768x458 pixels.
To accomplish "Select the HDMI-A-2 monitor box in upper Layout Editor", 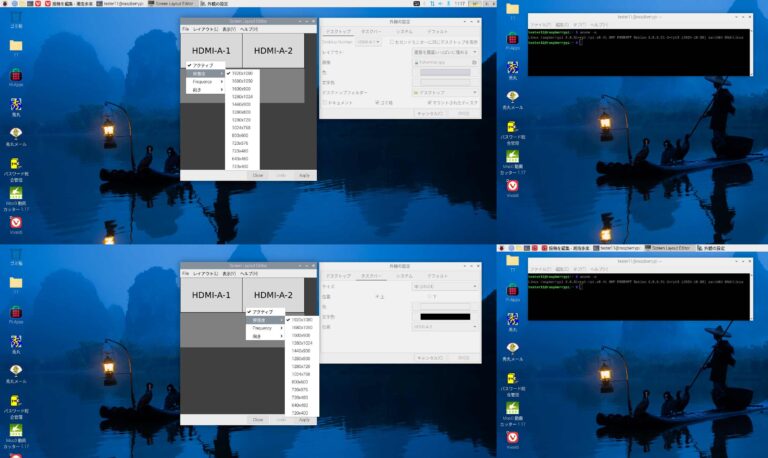I will [x=273, y=51].
